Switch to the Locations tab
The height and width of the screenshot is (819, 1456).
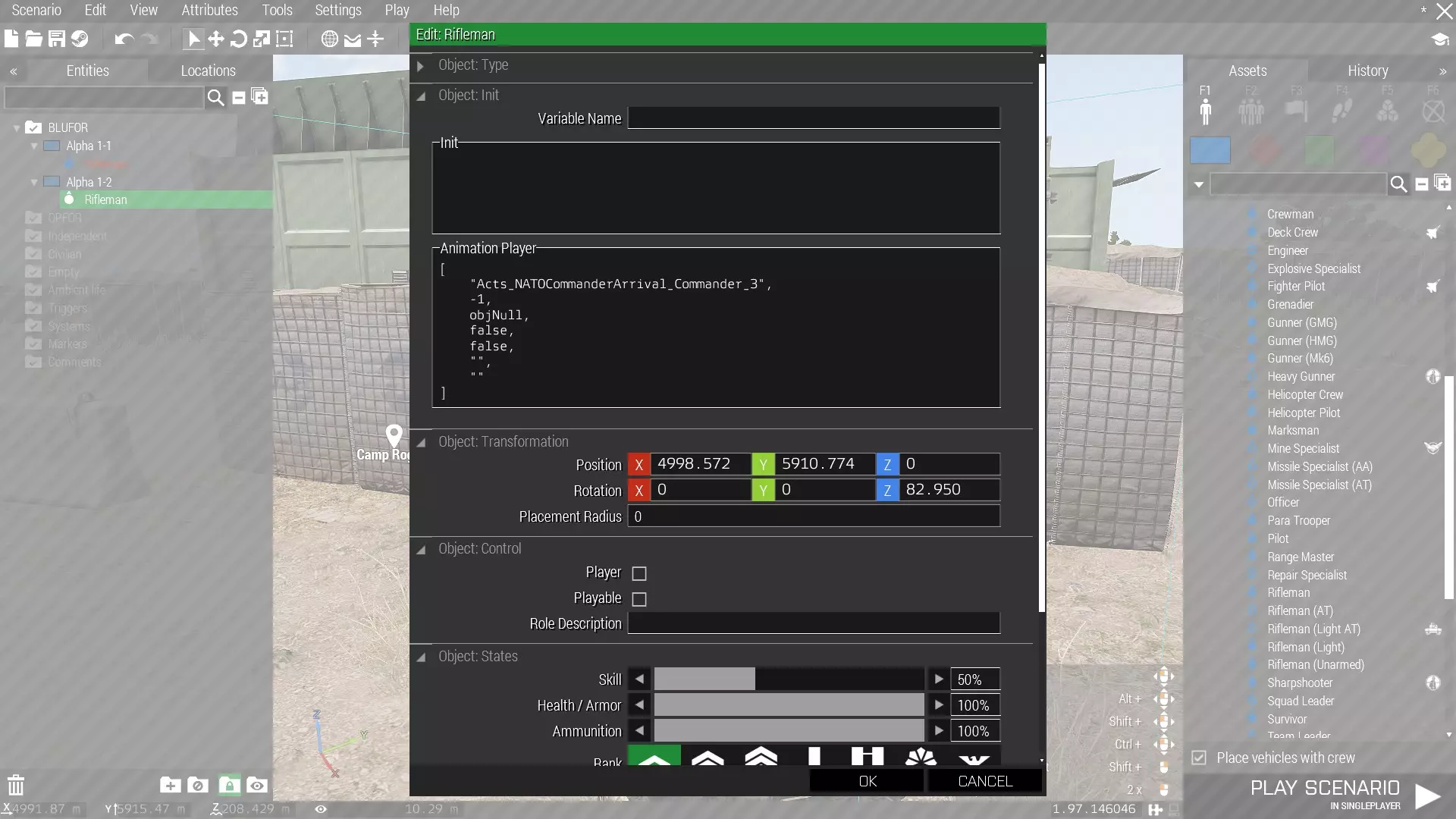tap(208, 71)
